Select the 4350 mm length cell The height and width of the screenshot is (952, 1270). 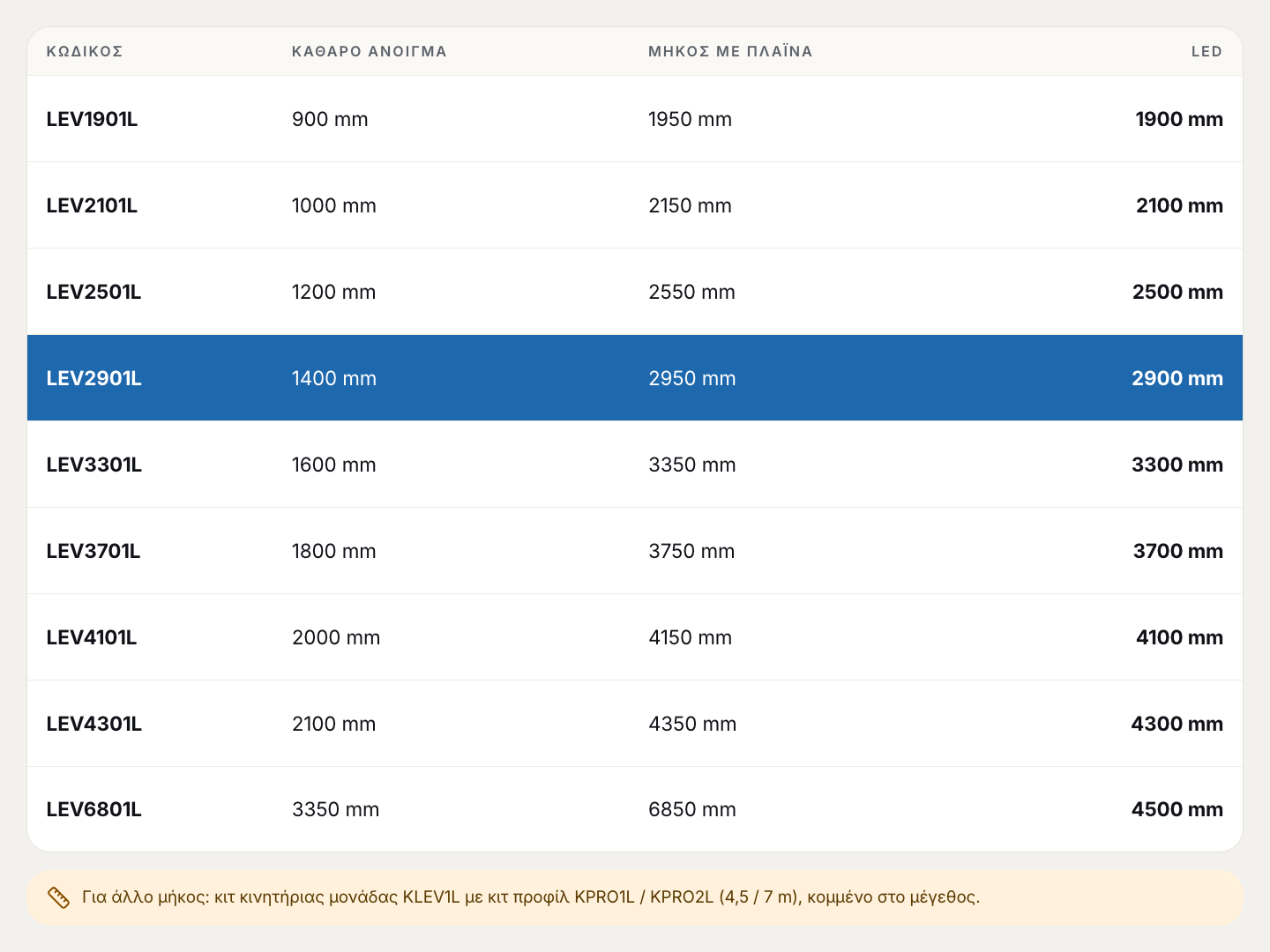(x=692, y=724)
